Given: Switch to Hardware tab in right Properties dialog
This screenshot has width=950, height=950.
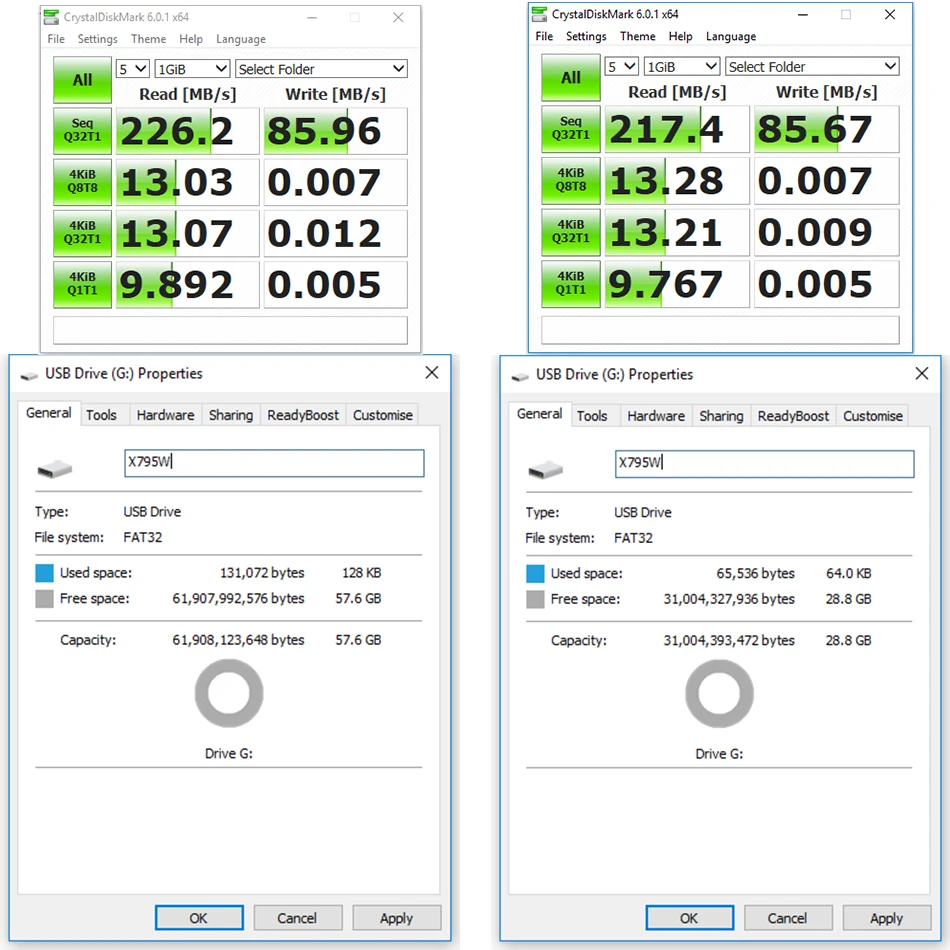Looking at the screenshot, I should [656, 416].
